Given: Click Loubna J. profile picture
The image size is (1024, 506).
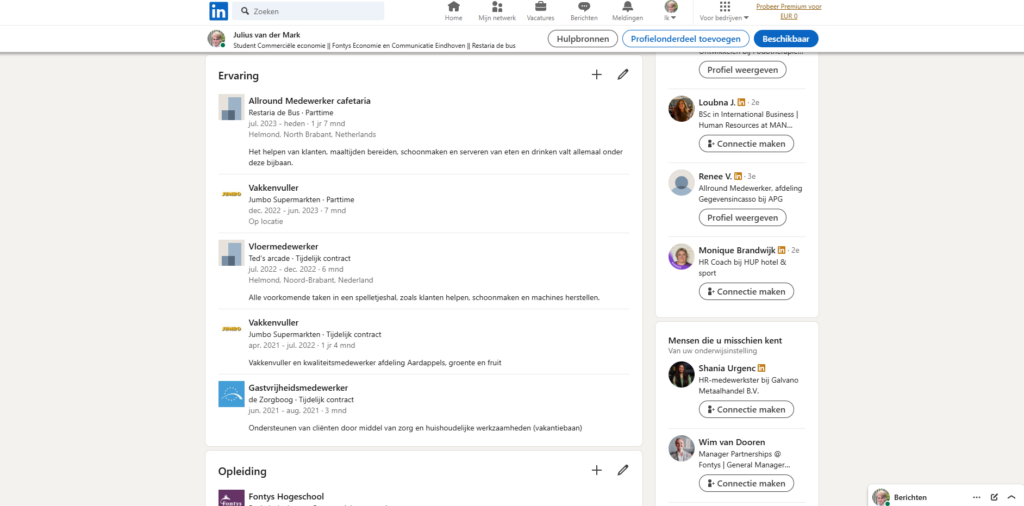Looking at the screenshot, I should 681,108.
